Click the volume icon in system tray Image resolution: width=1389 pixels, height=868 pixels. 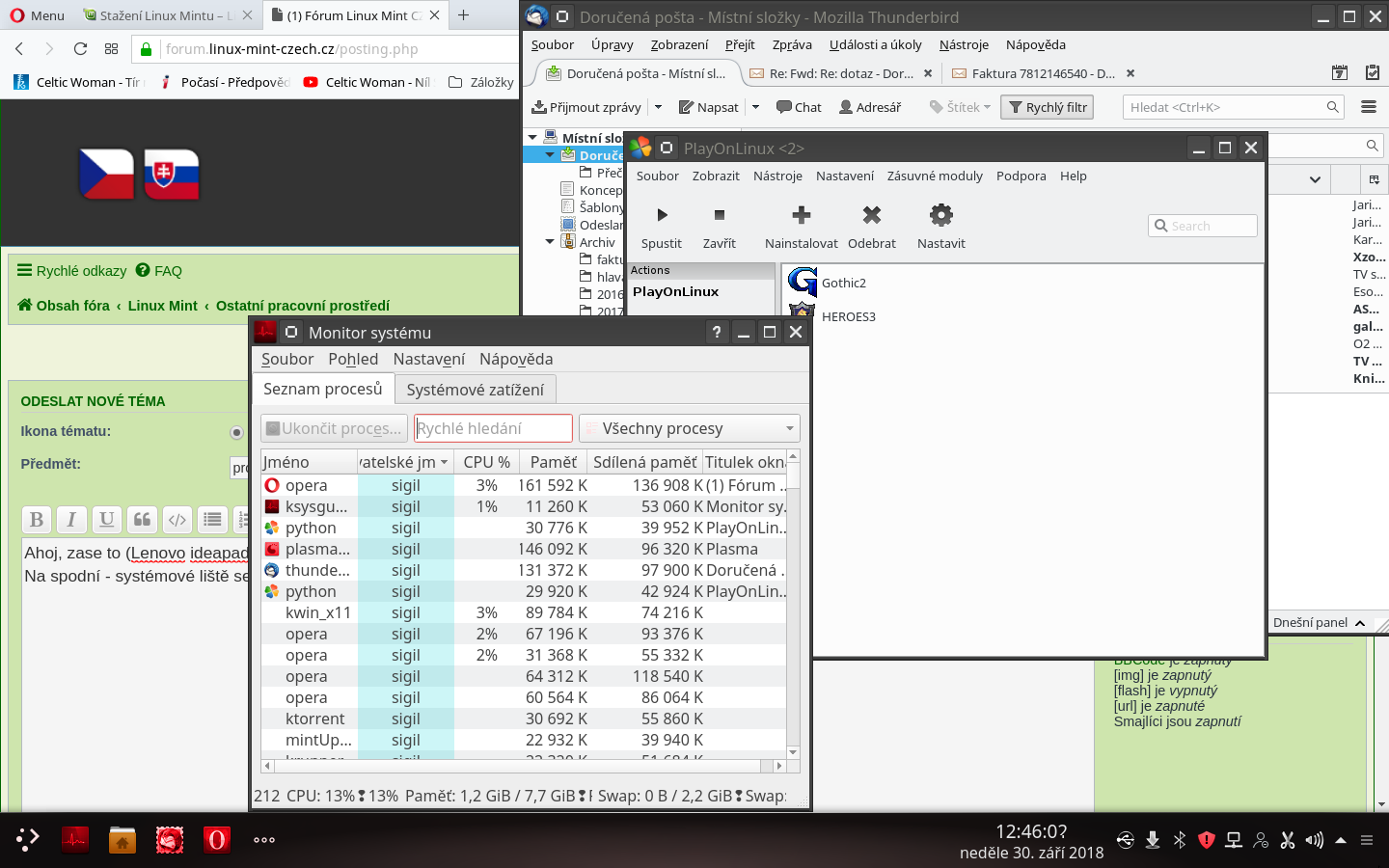(1314, 840)
